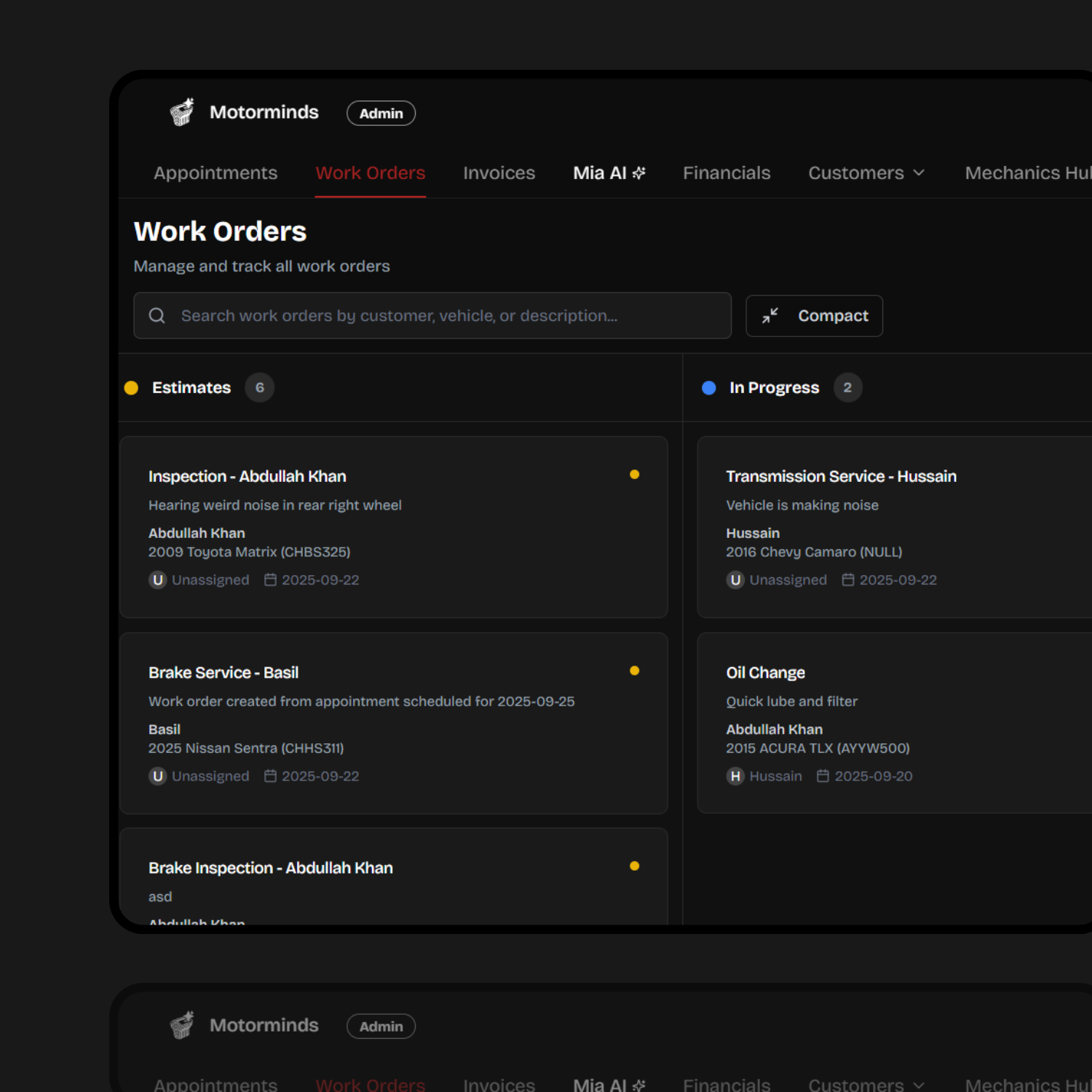
Task: Open the Customers dropdown
Action: 866,173
